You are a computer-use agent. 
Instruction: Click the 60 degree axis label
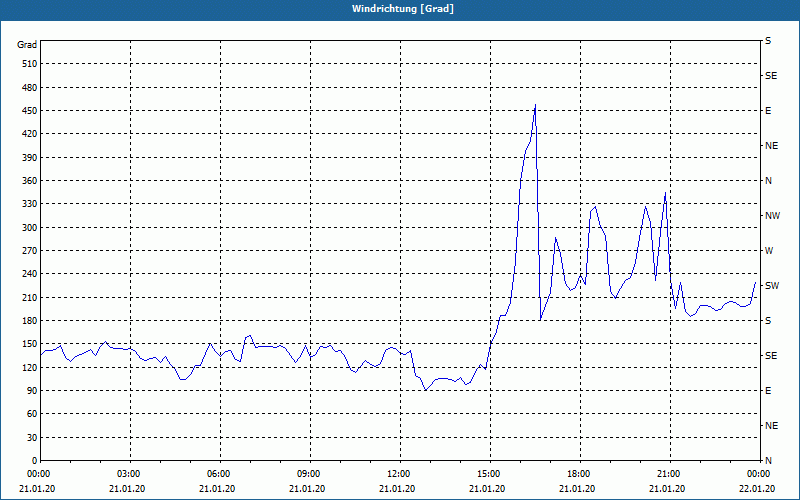(x=31, y=414)
